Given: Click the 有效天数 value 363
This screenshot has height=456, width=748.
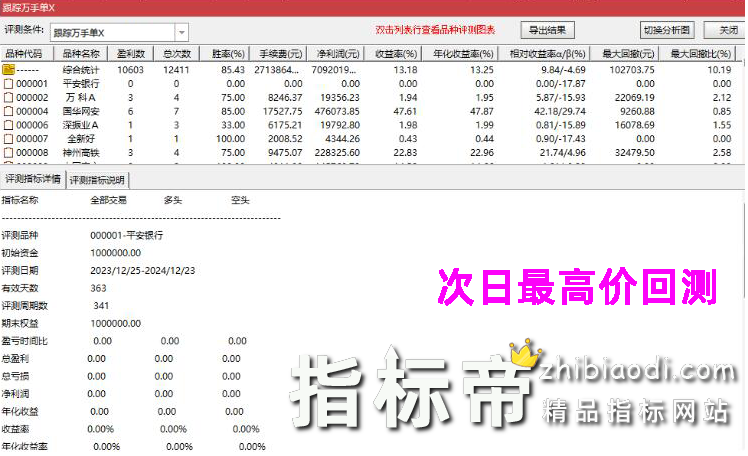Looking at the screenshot, I should click(x=98, y=288).
